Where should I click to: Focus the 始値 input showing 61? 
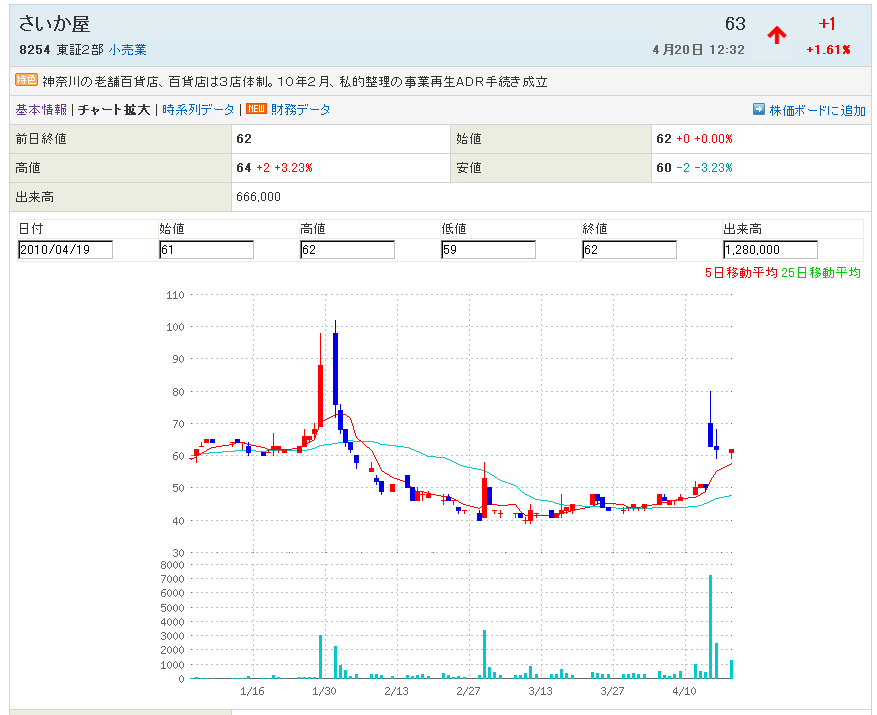206,250
